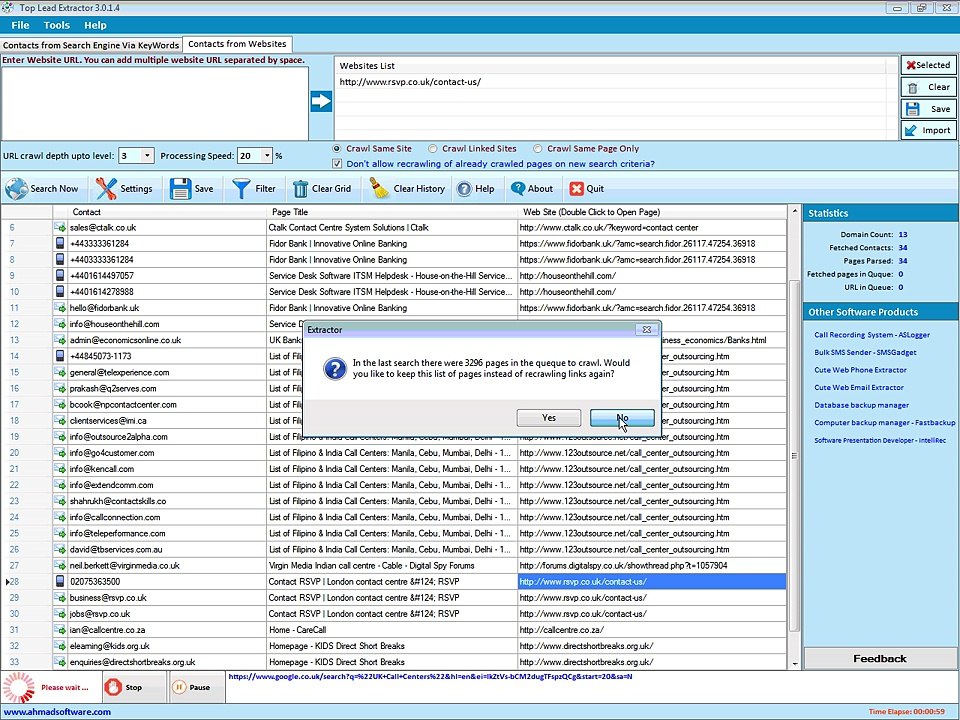Click the Web Site column header
Screen dimensions: 960x720
point(652,212)
